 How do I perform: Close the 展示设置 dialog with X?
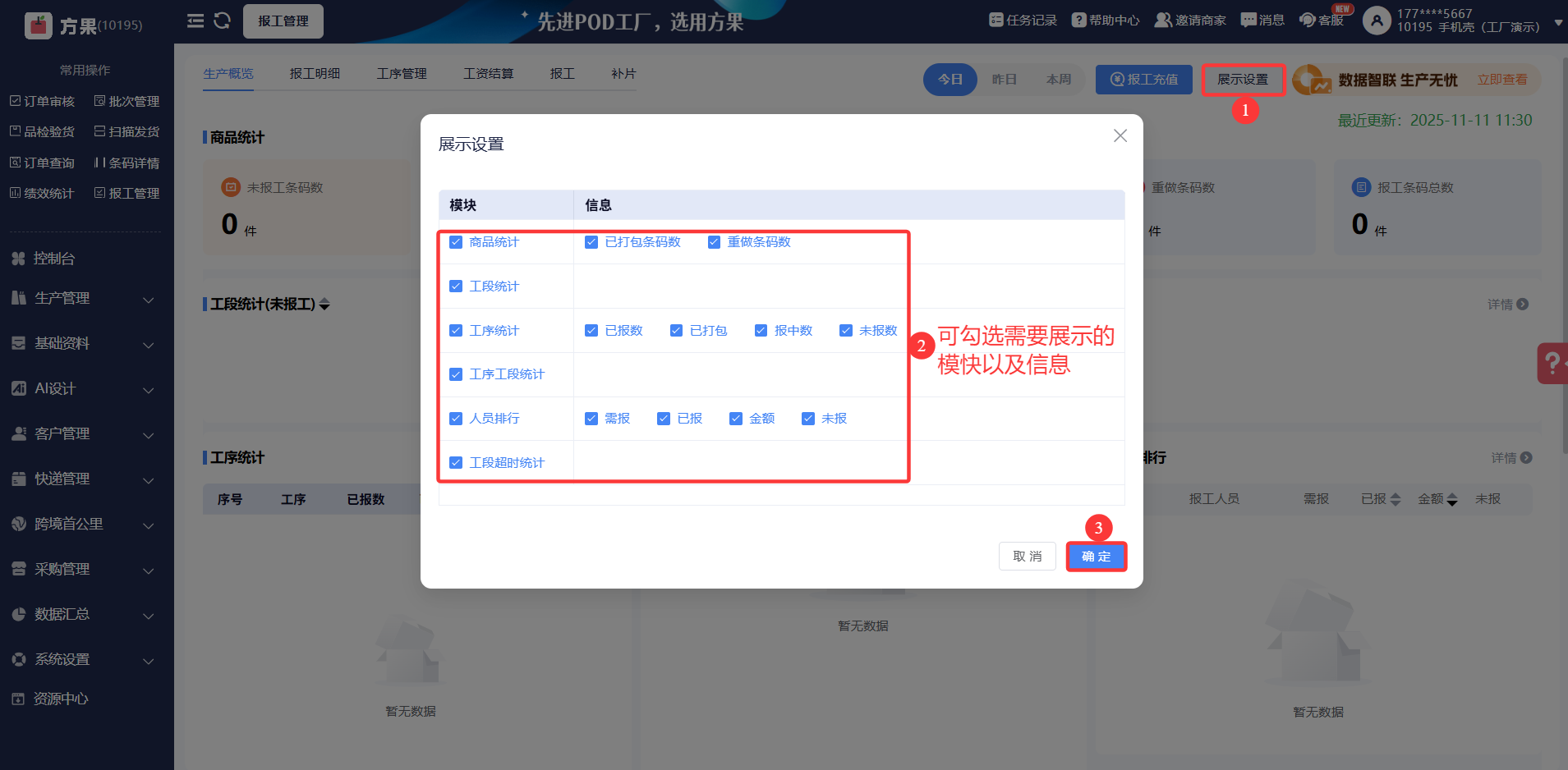[1120, 135]
